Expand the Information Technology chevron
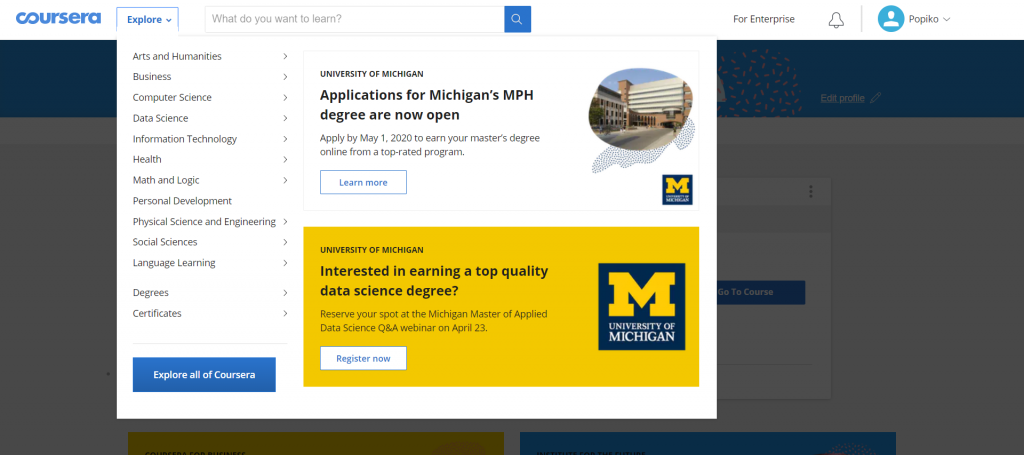This screenshot has width=1024, height=455. pyautogui.click(x=285, y=139)
